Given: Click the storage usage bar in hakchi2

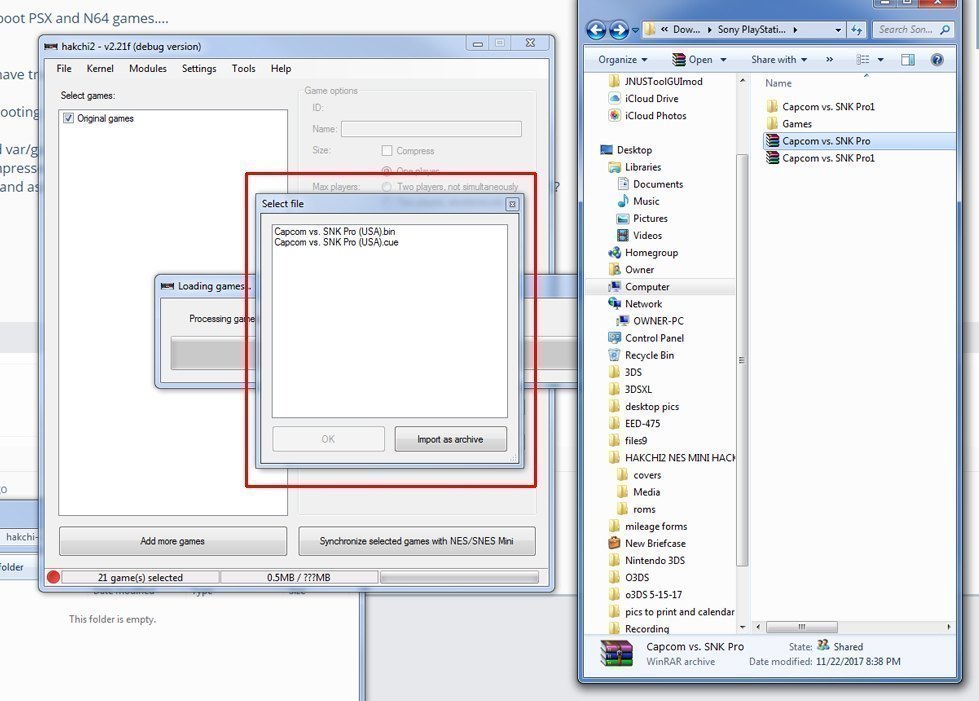Looking at the screenshot, I should point(460,578).
